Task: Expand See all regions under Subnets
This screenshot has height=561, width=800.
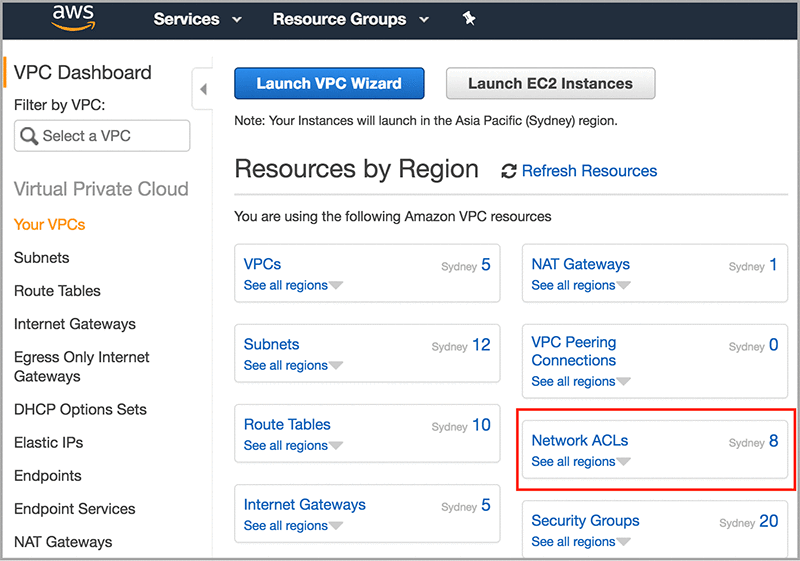Action: click(293, 365)
